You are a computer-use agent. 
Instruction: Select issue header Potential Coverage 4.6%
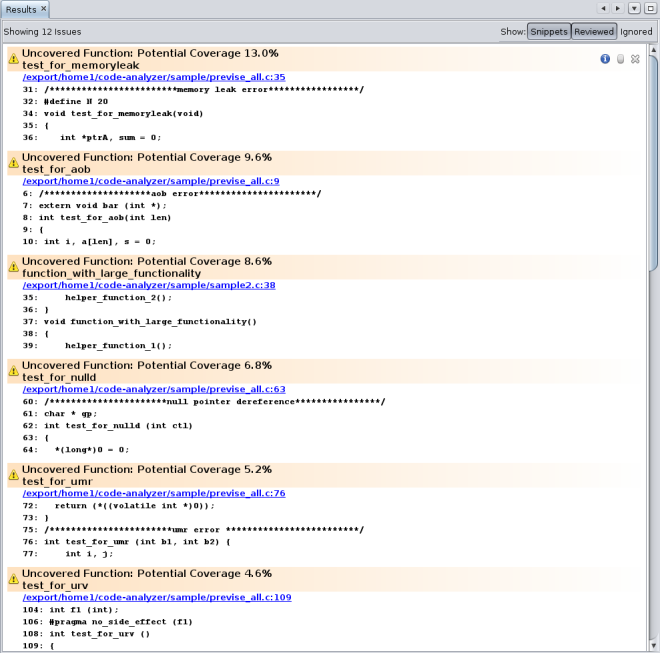point(327,579)
